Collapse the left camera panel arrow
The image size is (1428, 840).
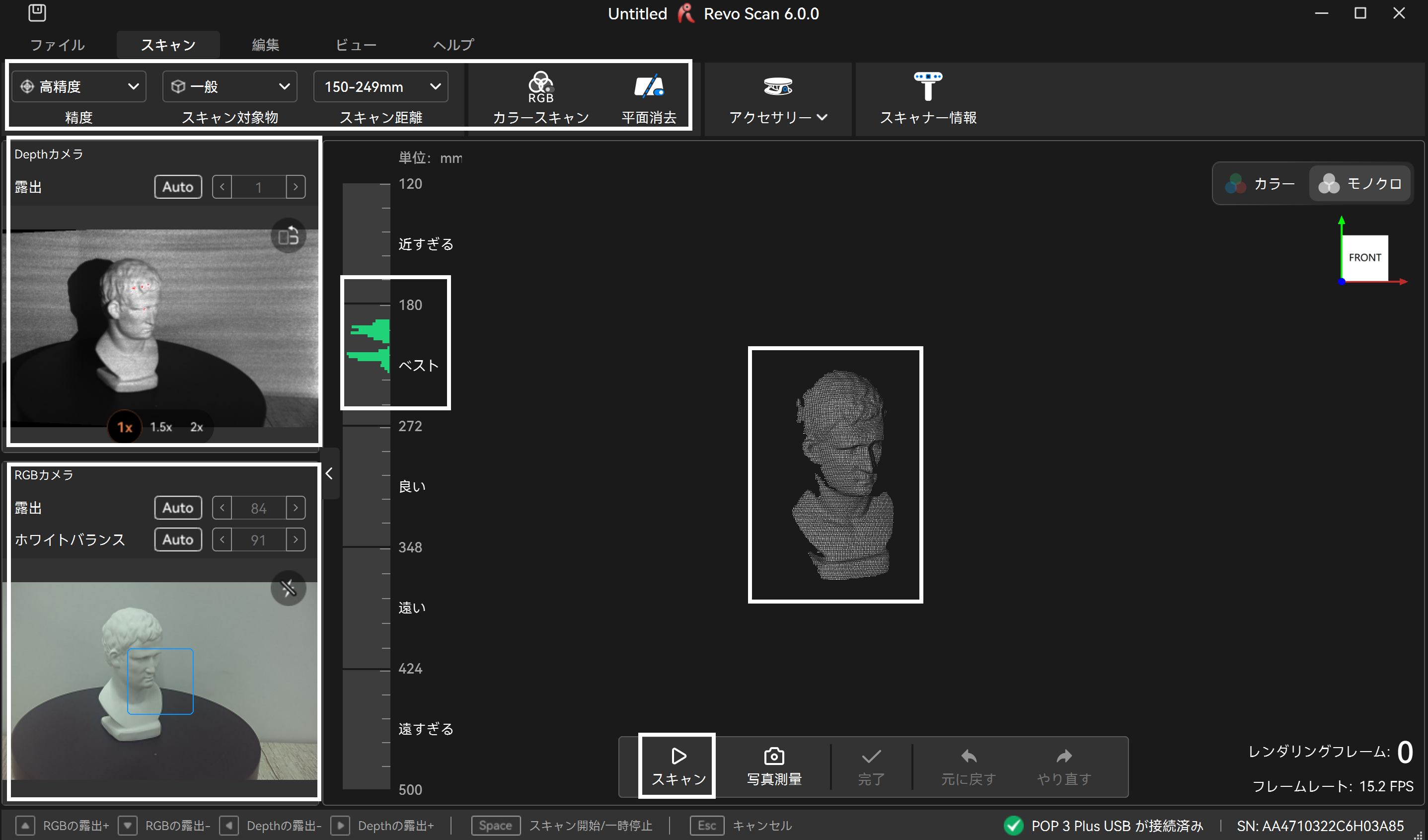[x=329, y=473]
